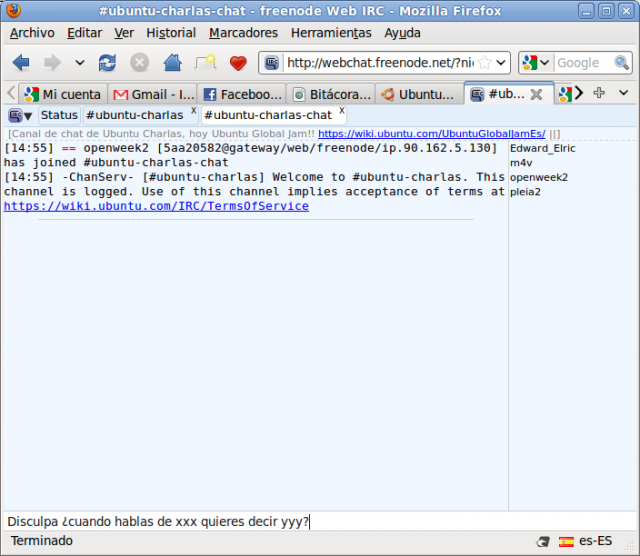Open the Archivo menu

tap(32, 33)
